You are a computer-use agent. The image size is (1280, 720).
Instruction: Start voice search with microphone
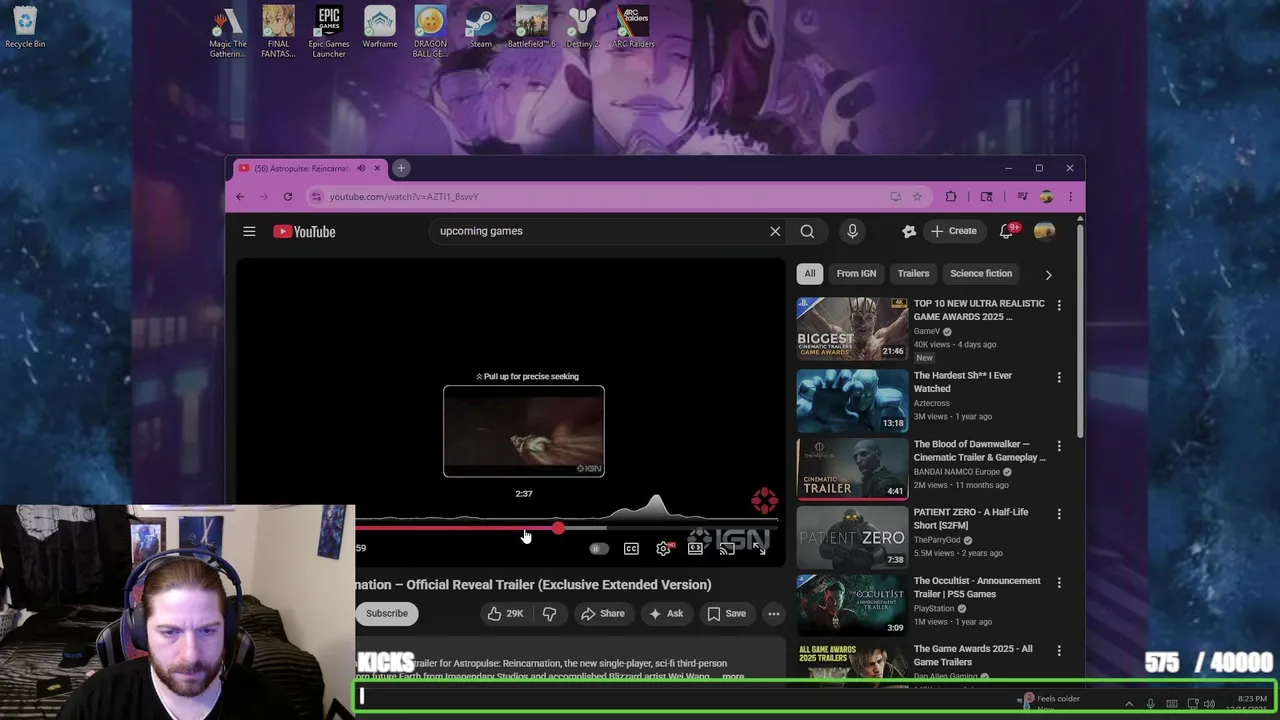click(x=852, y=231)
